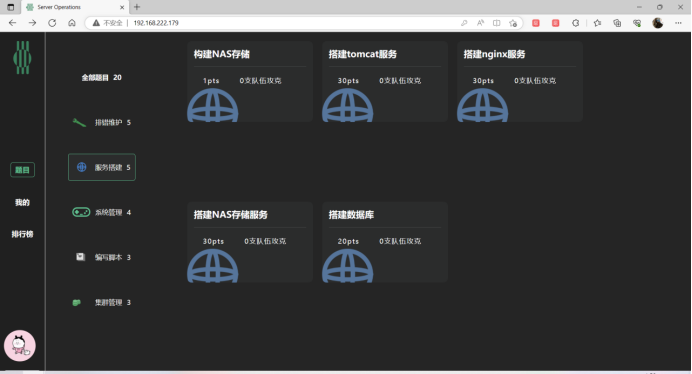Open the 搭建tomcat服务 challenge card
Viewport: 692px width, 374px height.
tap(385, 82)
